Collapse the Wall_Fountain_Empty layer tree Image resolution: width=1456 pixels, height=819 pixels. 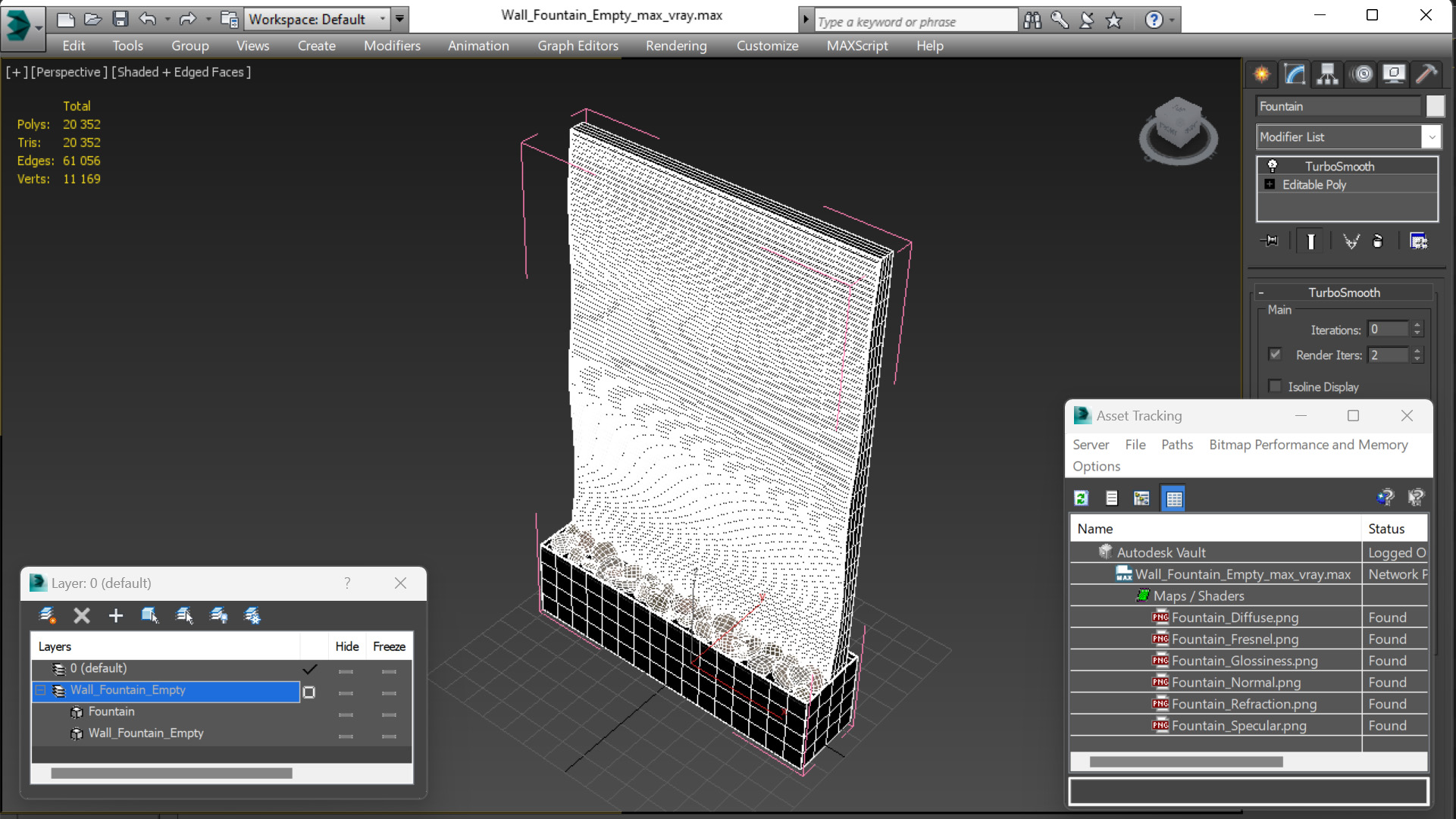pos(41,690)
